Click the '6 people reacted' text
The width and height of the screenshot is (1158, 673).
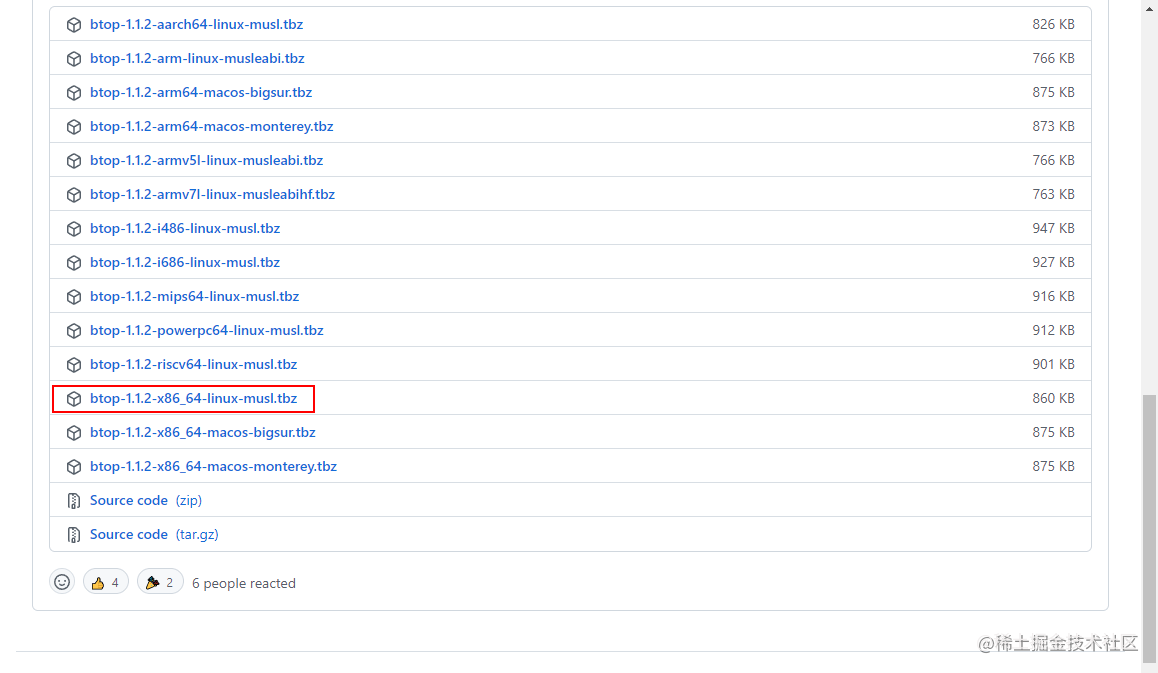tap(244, 583)
